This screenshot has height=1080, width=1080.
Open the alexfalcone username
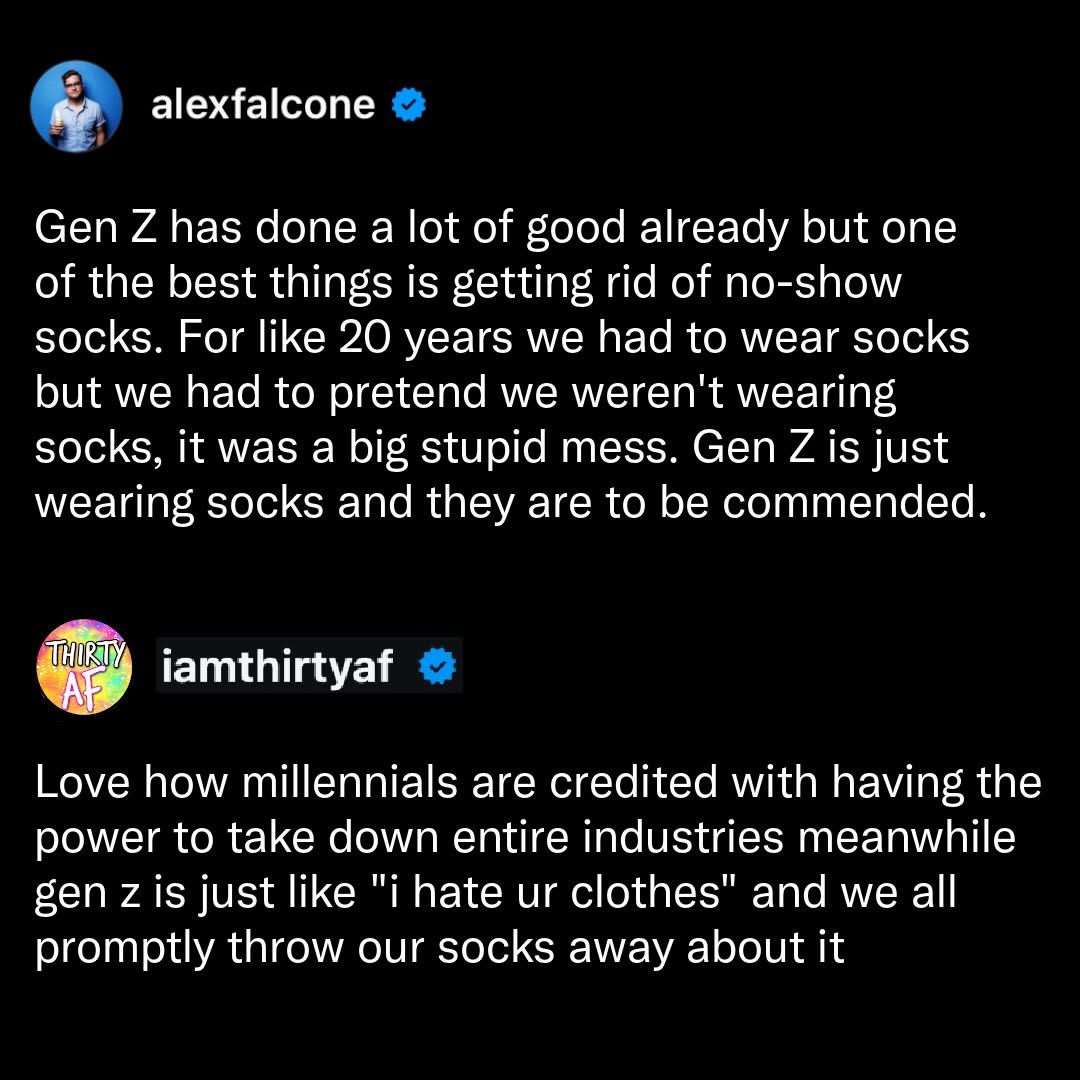263,105
